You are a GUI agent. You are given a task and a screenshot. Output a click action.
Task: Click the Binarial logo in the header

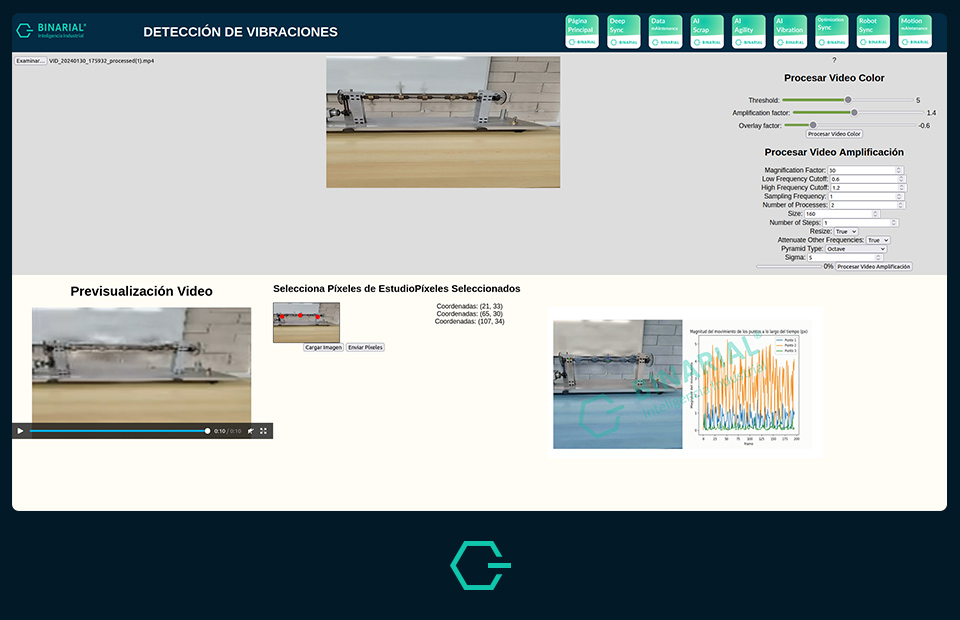pos(52,31)
